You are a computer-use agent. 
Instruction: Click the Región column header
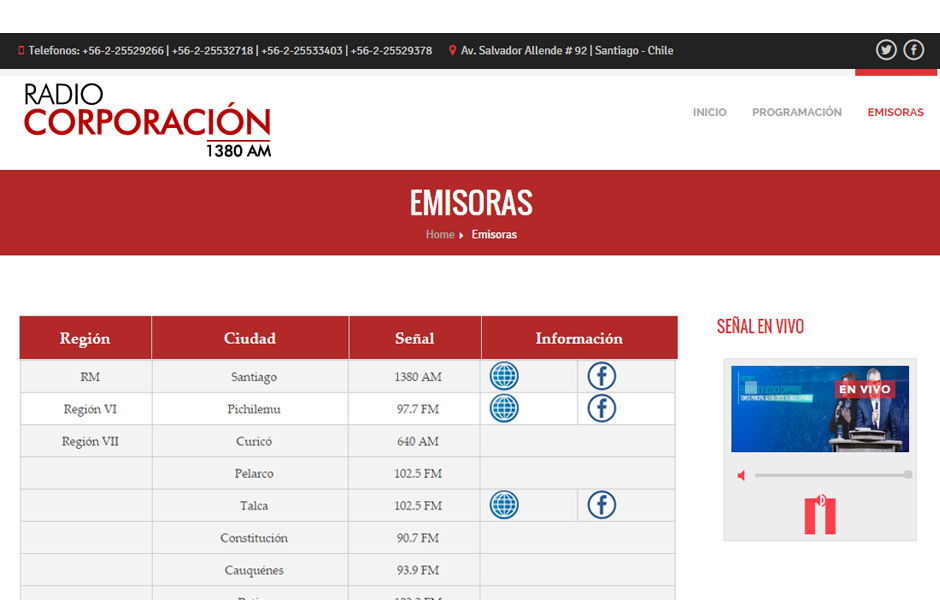pos(85,338)
